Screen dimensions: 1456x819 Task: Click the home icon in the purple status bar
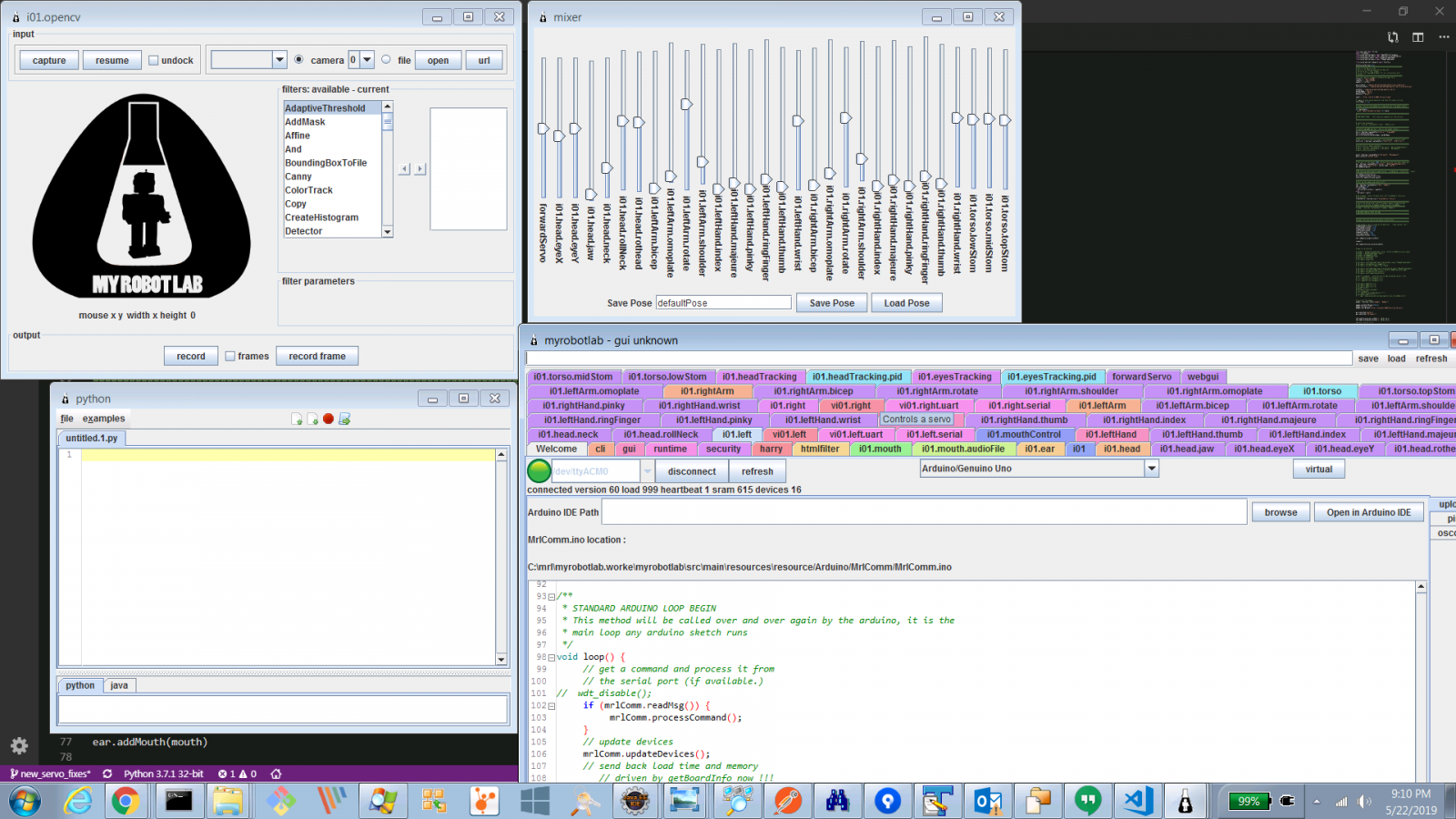276,773
